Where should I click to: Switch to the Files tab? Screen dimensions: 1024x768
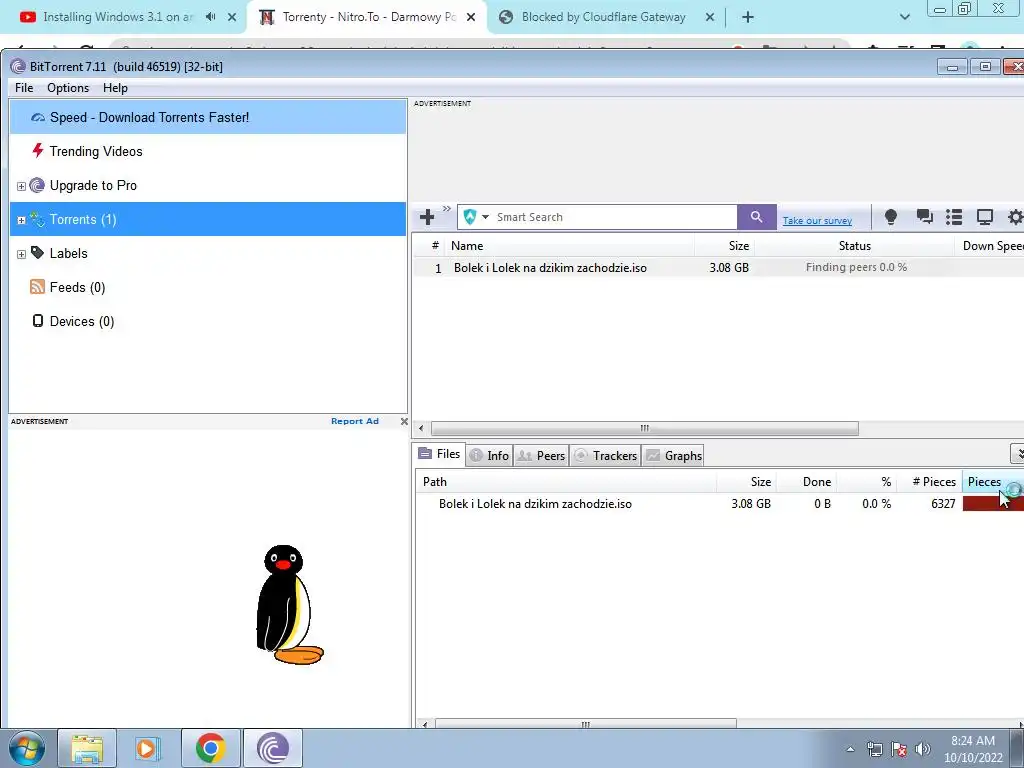tap(440, 454)
